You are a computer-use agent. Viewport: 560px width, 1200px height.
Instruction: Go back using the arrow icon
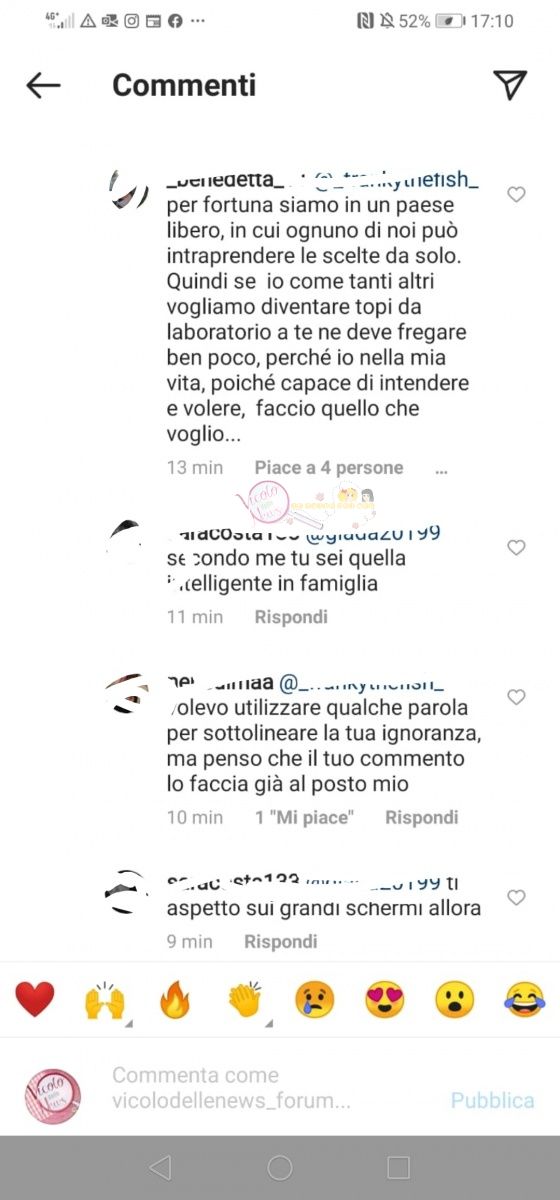[x=43, y=86]
